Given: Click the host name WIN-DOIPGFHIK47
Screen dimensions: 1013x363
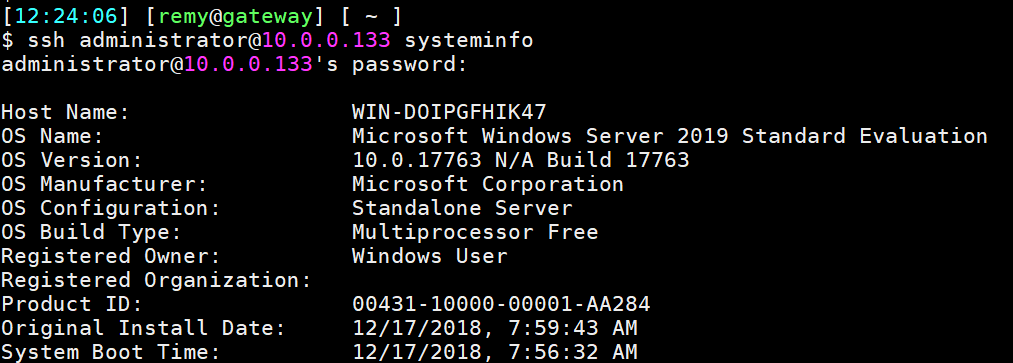Looking at the screenshot, I should [449, 112].
